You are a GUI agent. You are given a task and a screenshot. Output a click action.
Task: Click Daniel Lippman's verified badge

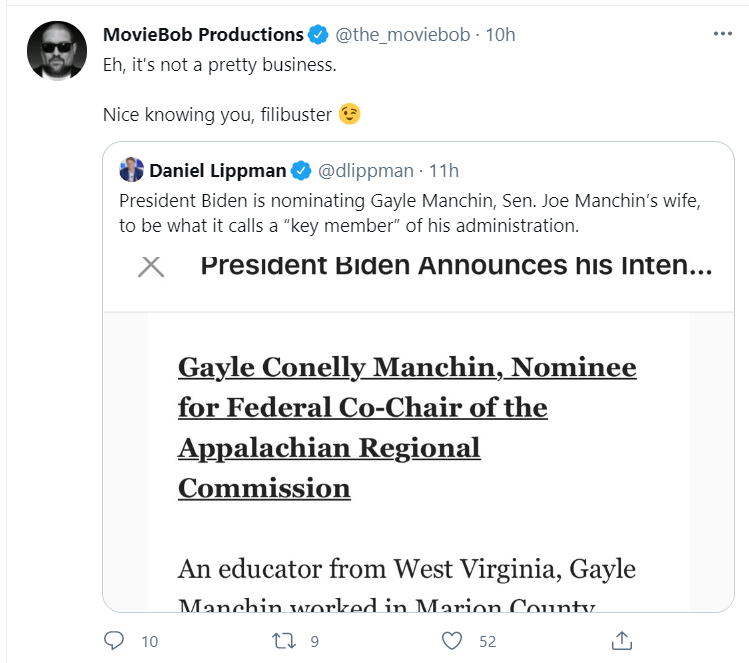(x=301, y=171)
